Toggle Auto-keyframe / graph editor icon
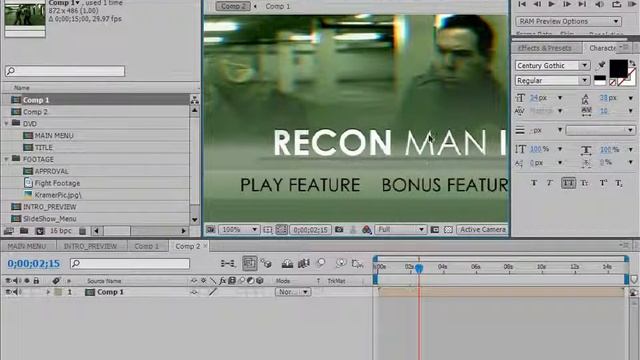 (357, 264)
